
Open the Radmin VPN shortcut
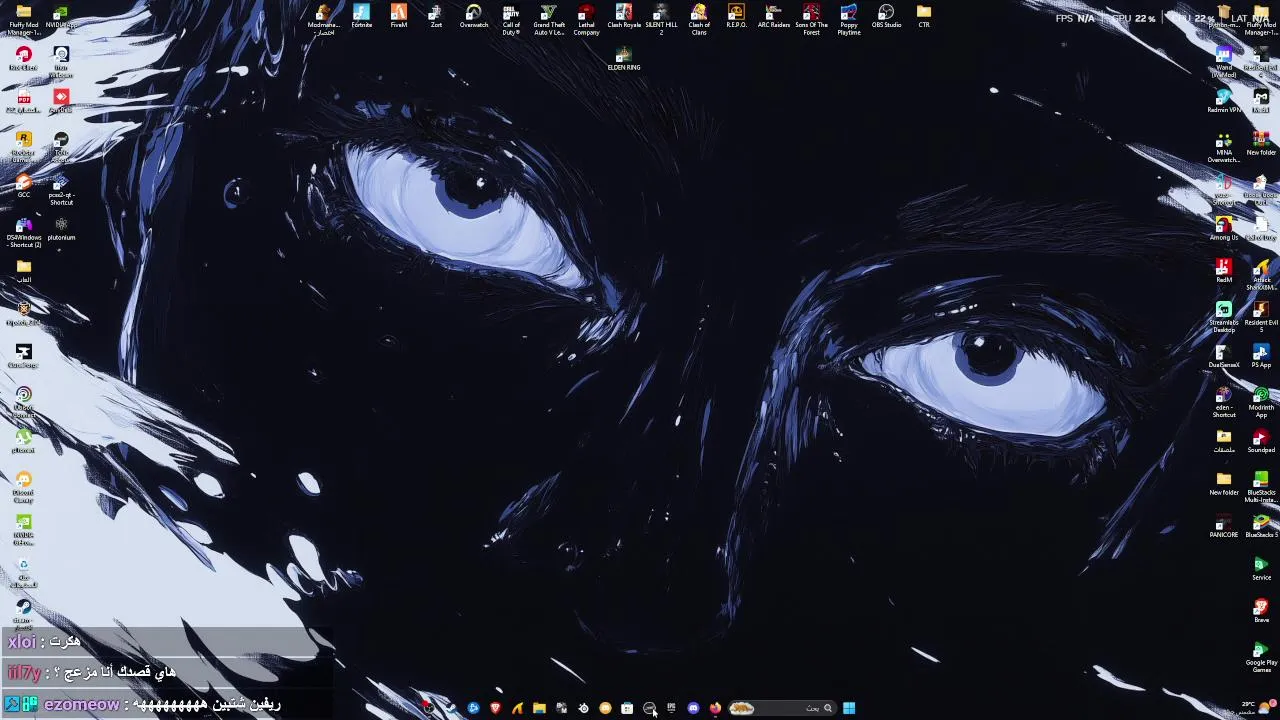[x=1224, y=100]
